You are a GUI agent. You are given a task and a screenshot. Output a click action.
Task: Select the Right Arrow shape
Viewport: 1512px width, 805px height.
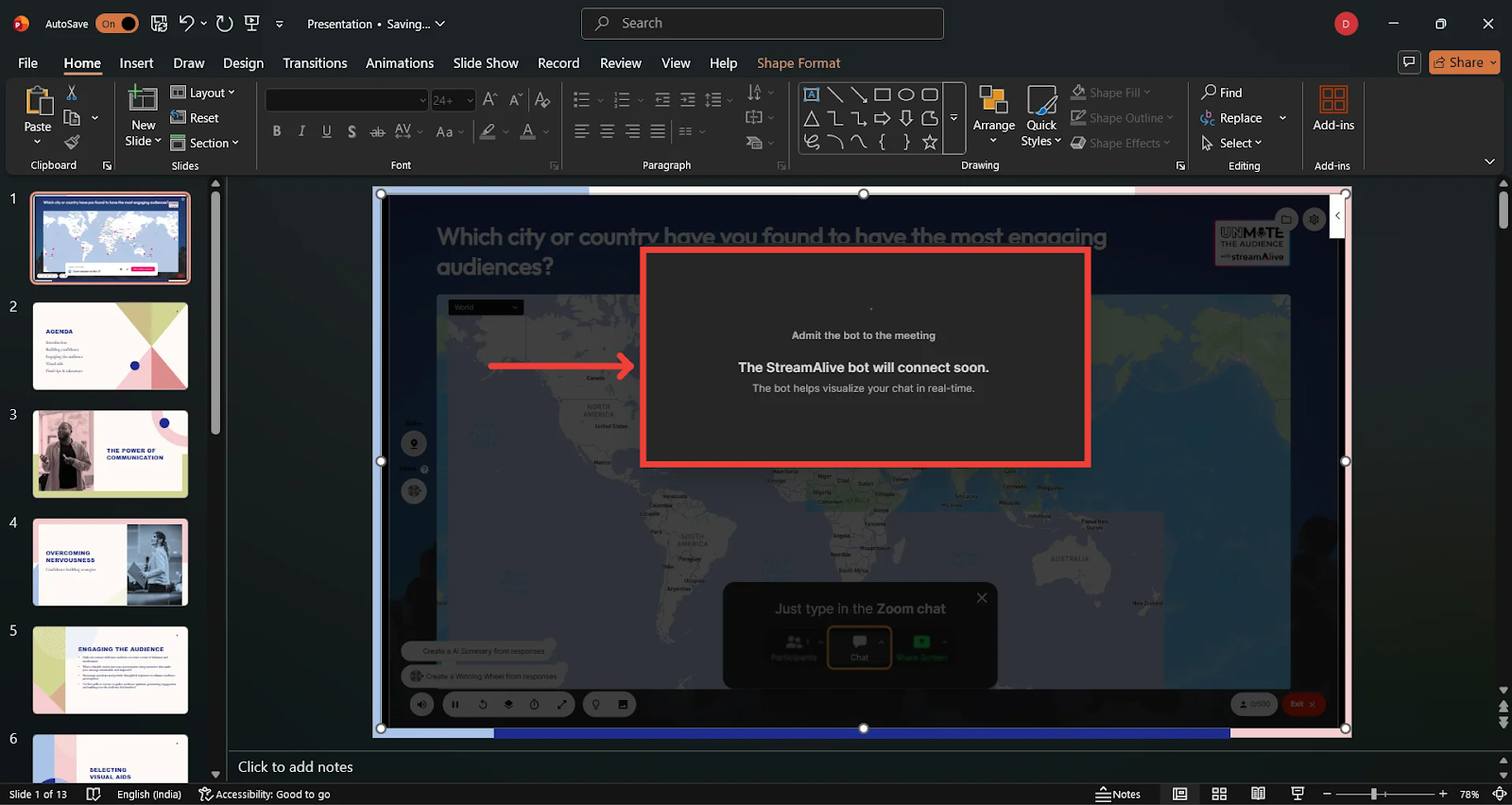point(883,118)
